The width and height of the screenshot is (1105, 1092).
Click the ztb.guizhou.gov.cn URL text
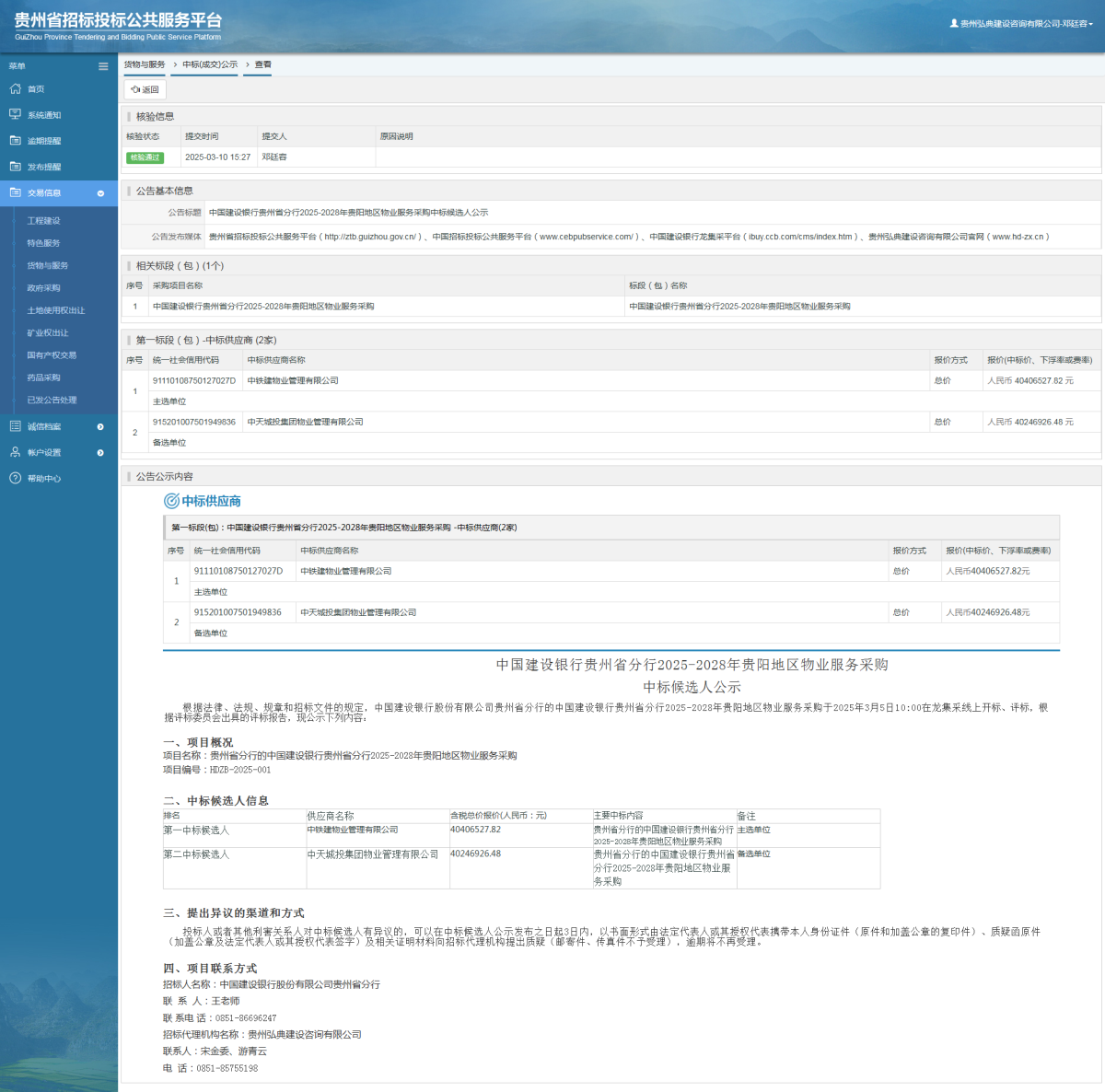click(371, 237)
